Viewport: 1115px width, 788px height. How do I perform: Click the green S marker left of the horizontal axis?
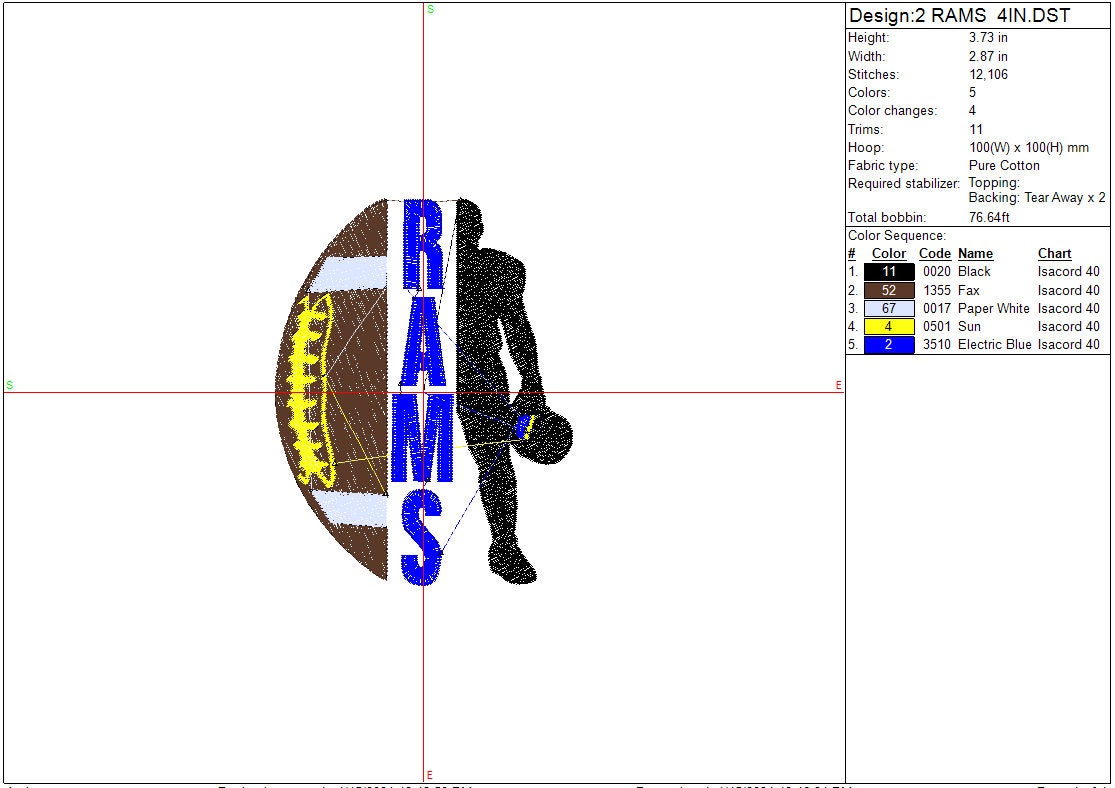9,385
